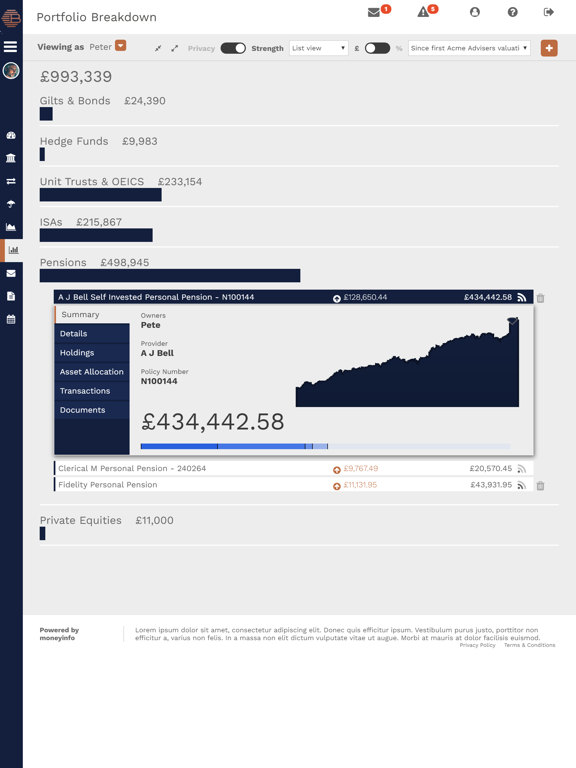Open the dashboard gauge sidebar icon
Viewport: 576px width, 768px height.
click(11, 135)
